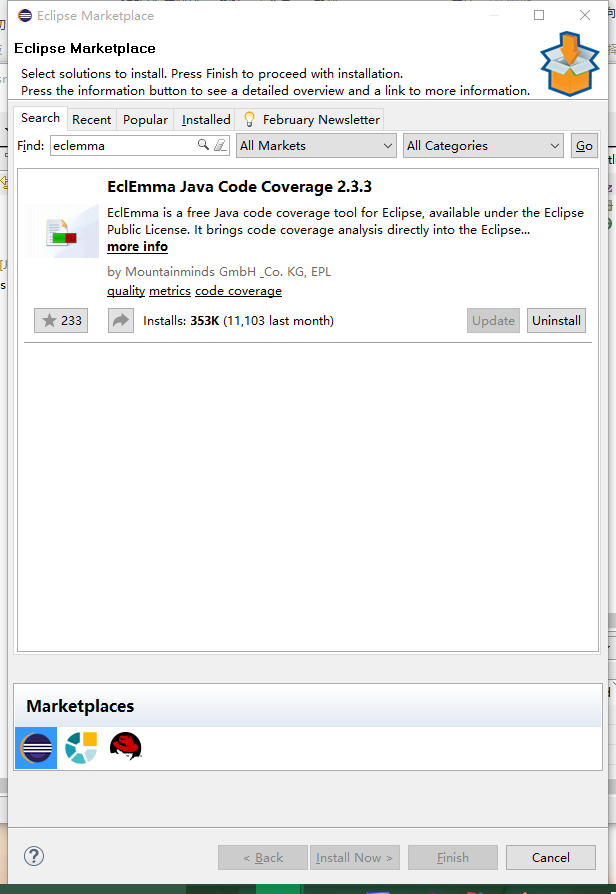This screenshot has height=894, width=616.
Task: Click the Uninstall button for EclEmma
Action: click(x=556, y=320)
